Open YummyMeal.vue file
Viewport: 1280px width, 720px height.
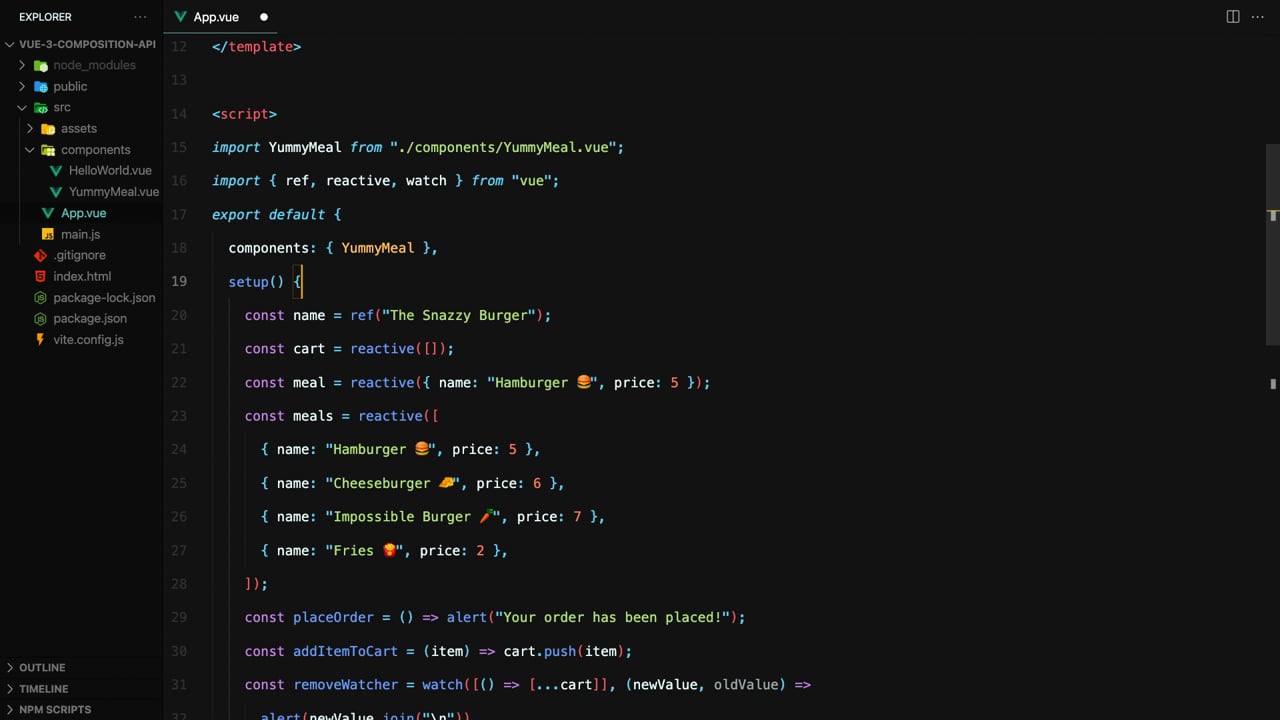[x=114, y=192]
